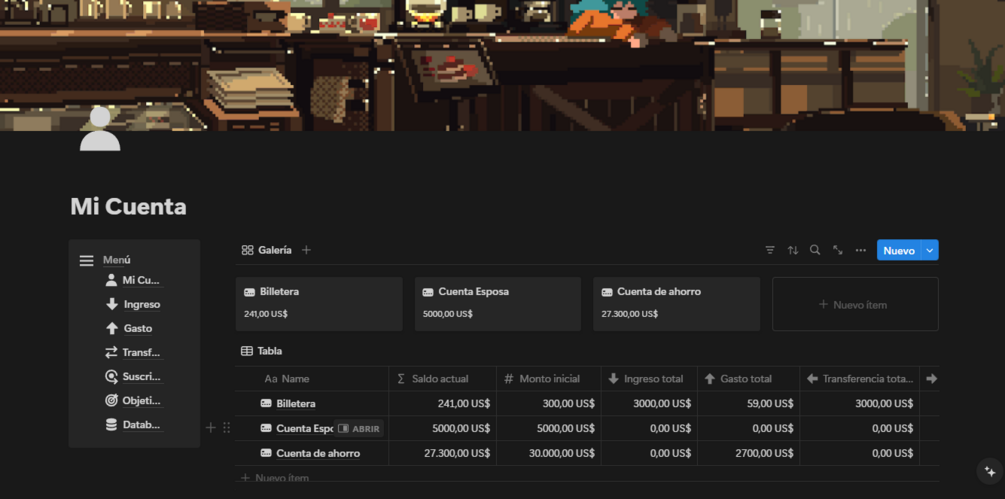1005x499 pixels.
Task: Click the 241,00 US$ Saldo actual cell
Action: click(x=442, y=404)
